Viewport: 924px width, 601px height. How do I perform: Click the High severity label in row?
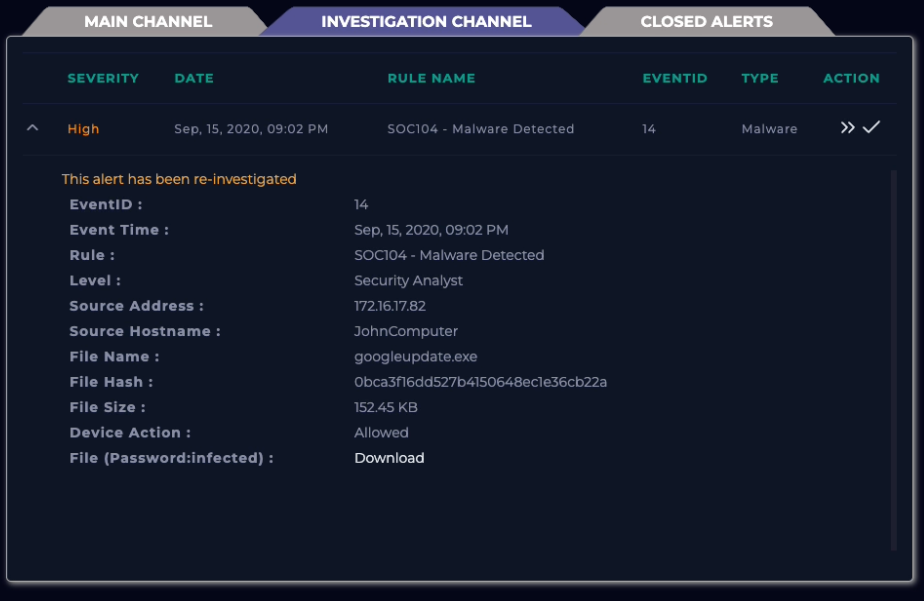[83, 129]
